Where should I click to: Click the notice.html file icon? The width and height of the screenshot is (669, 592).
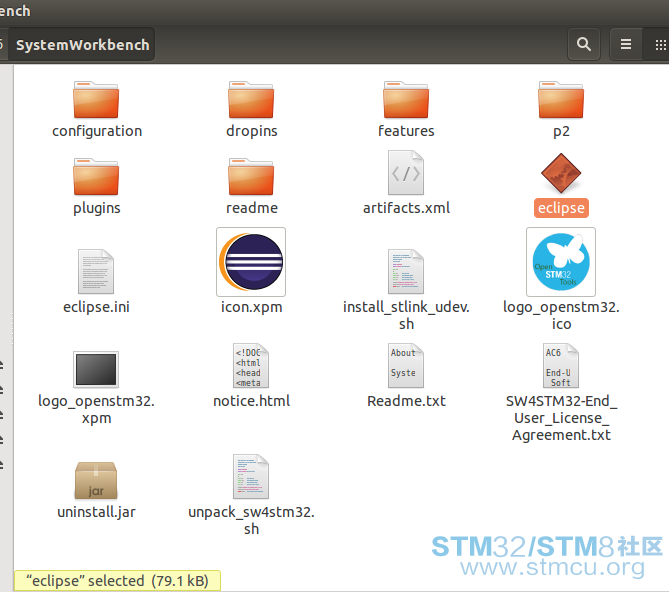click(251, 366)
